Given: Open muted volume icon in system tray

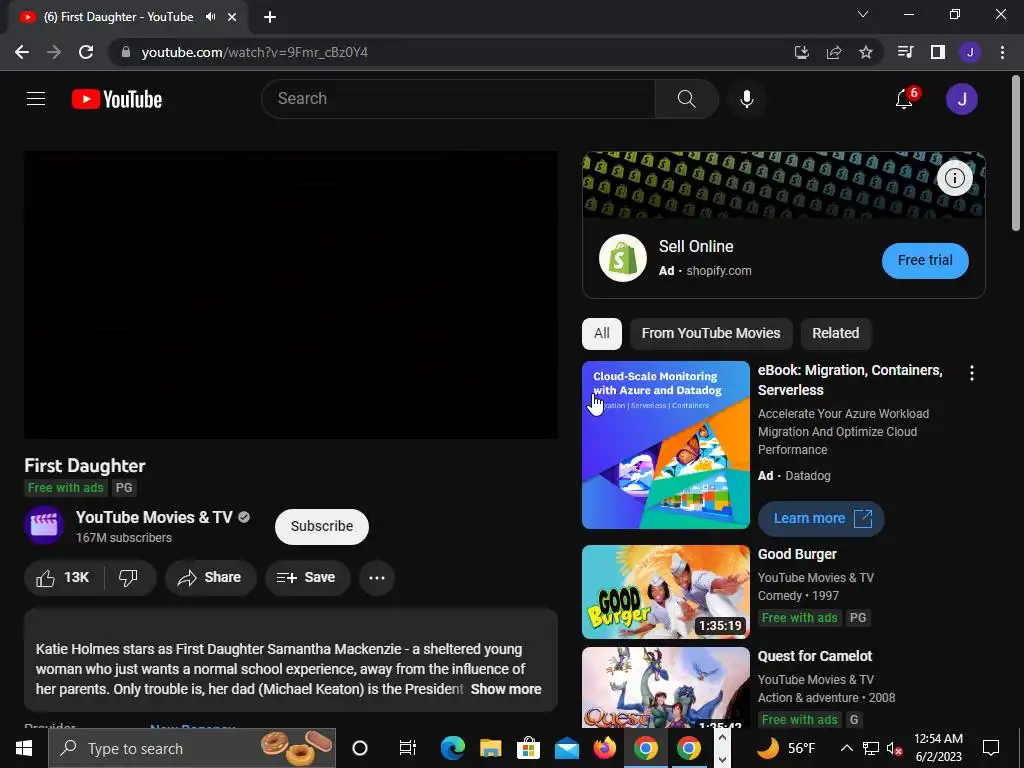Looking at the screenshot, I should [x=894, y=748].
